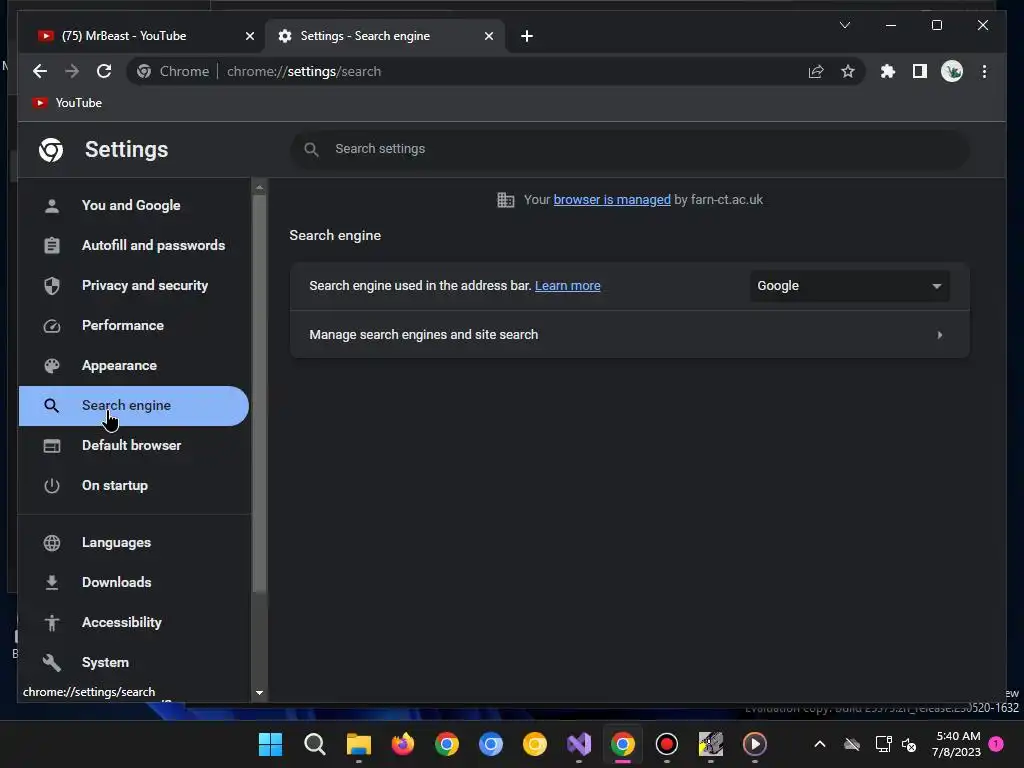The image size is (1024, 768).
Task: Close the MrBeast YouTube tab
Action: click(249, 36)
